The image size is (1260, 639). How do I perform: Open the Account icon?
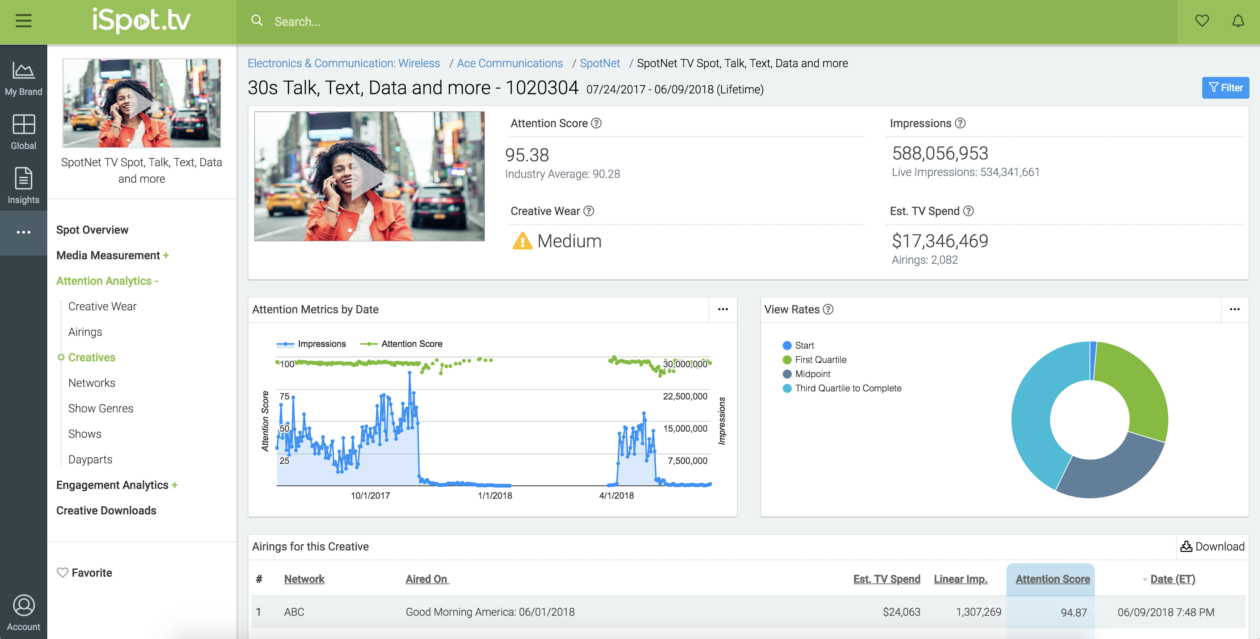pos(23,612)
